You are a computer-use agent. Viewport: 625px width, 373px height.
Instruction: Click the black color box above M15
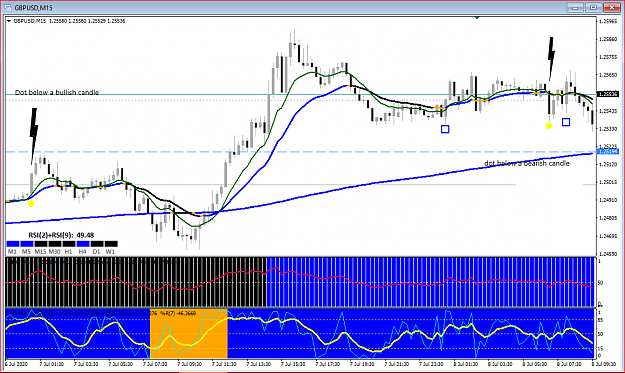click(x=41, y=244)
